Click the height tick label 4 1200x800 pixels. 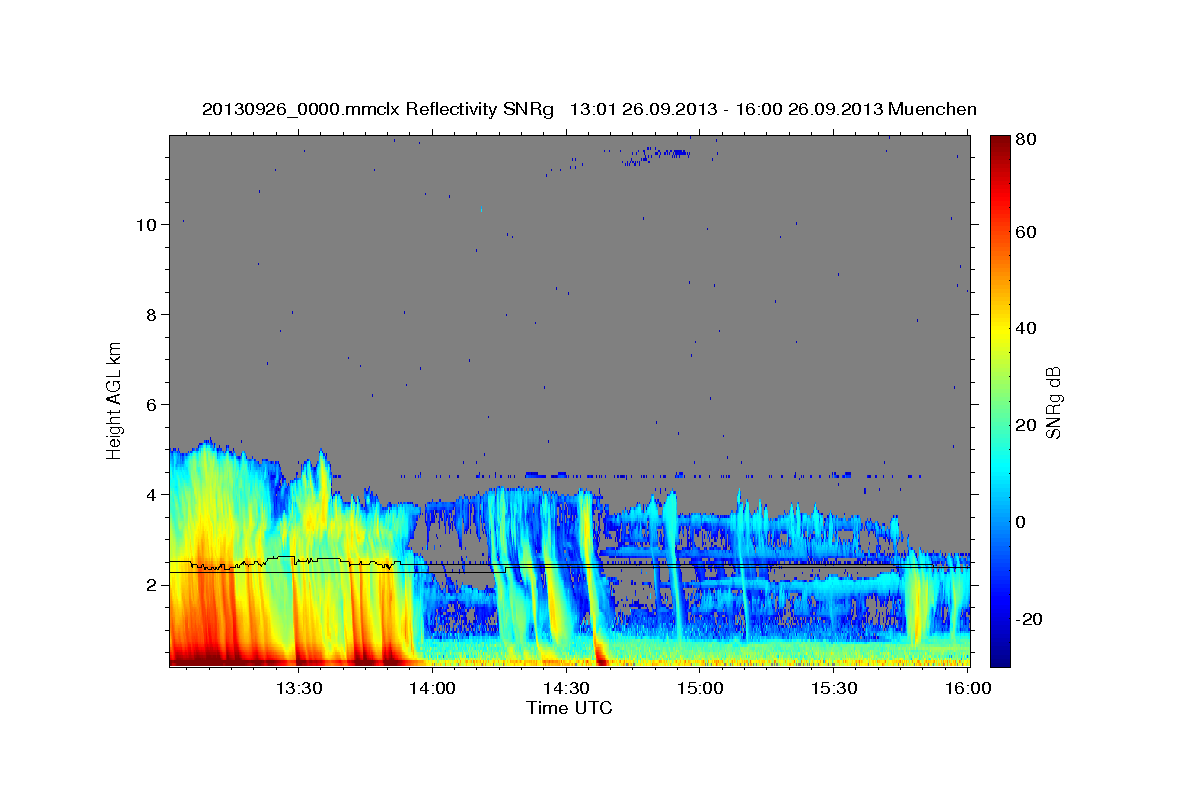click(150, 494)
